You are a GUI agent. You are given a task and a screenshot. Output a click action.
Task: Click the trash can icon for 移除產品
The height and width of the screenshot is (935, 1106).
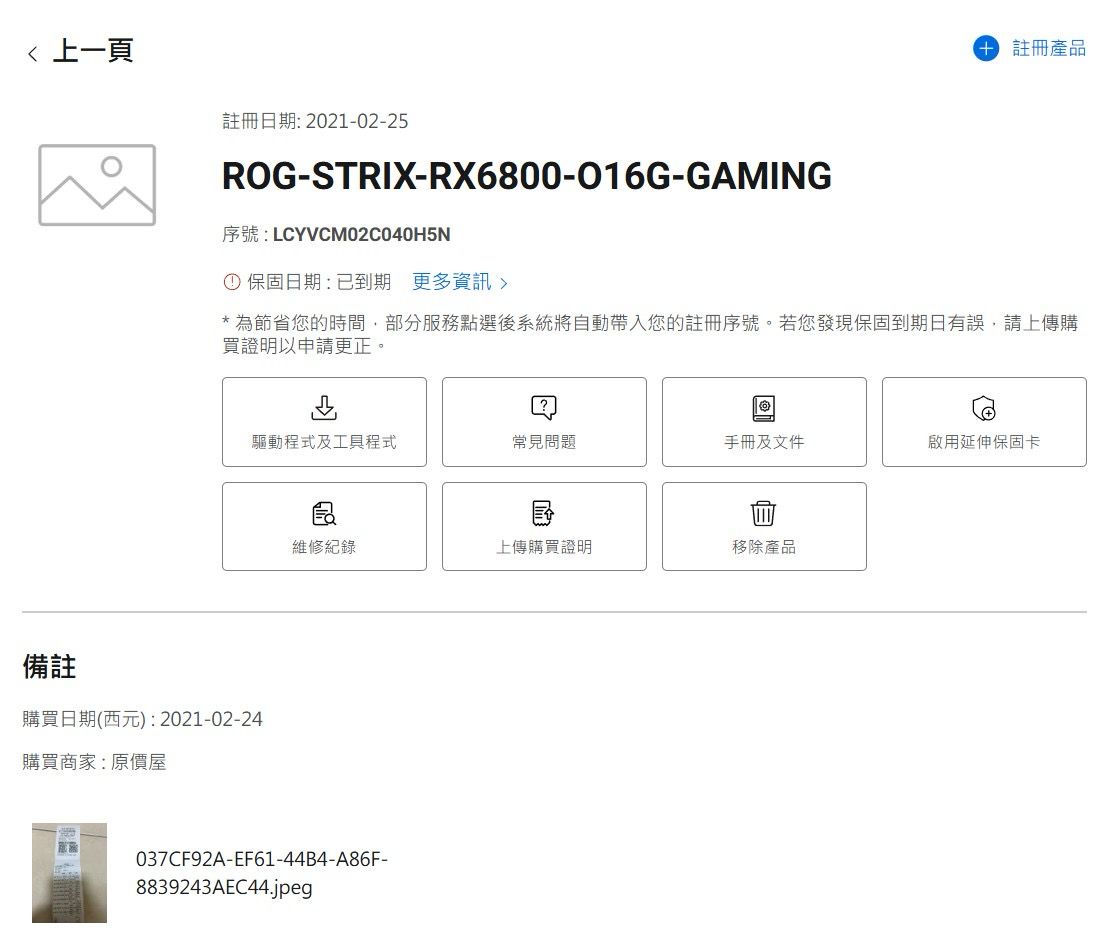pos(764,513)
